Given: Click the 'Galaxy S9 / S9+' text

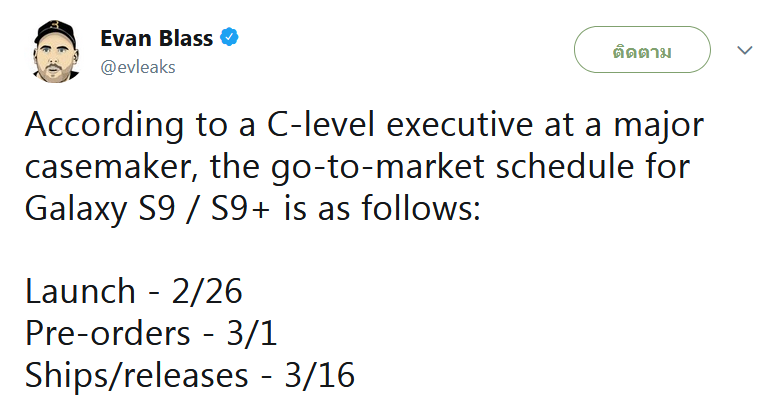Looking at the screenshot, I should tap(147, 209).
